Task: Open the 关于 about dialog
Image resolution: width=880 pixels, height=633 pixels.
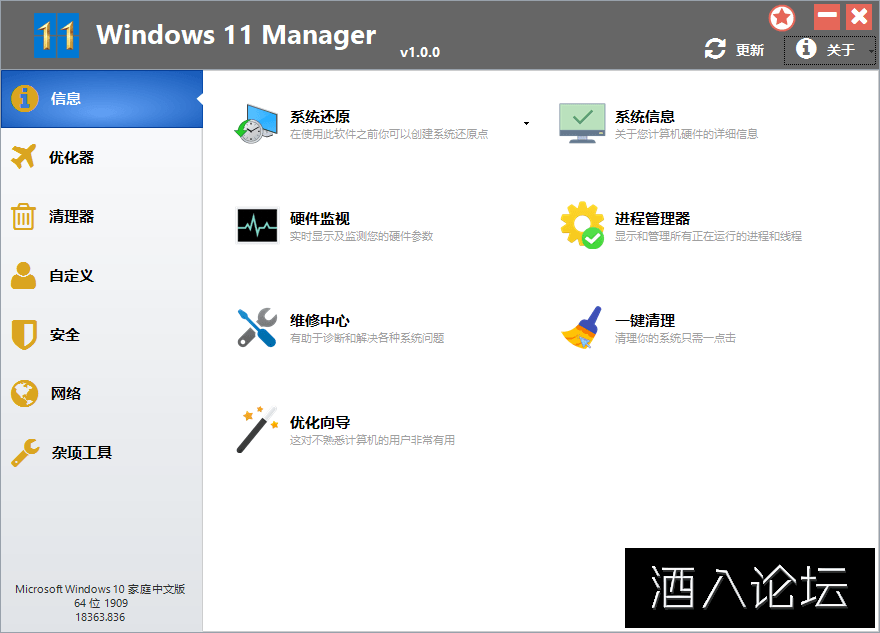Action: pyautogui.click(x=829, y=48)
